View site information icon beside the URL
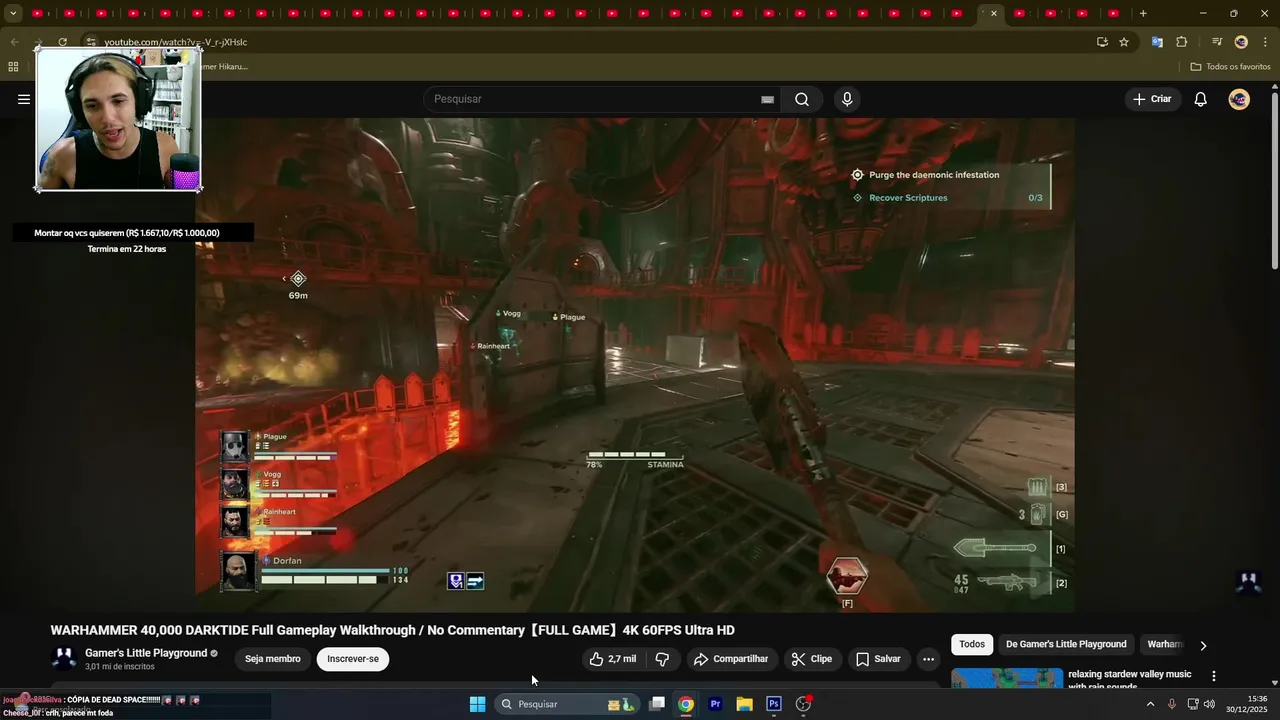The image size is (1280, 720). 91,42
